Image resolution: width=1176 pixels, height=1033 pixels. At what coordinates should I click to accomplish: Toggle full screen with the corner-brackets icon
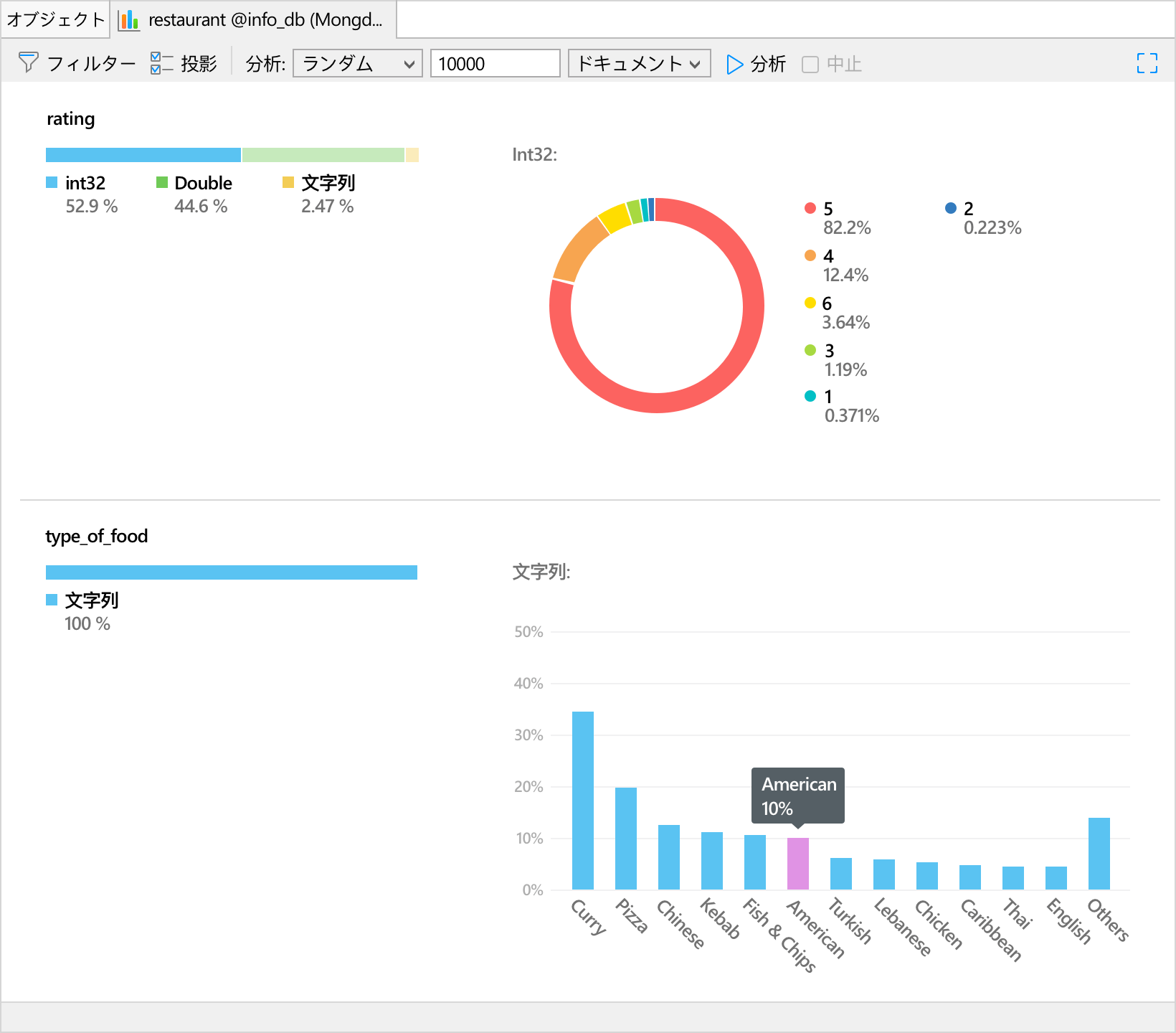click(x=1147, y=63)
